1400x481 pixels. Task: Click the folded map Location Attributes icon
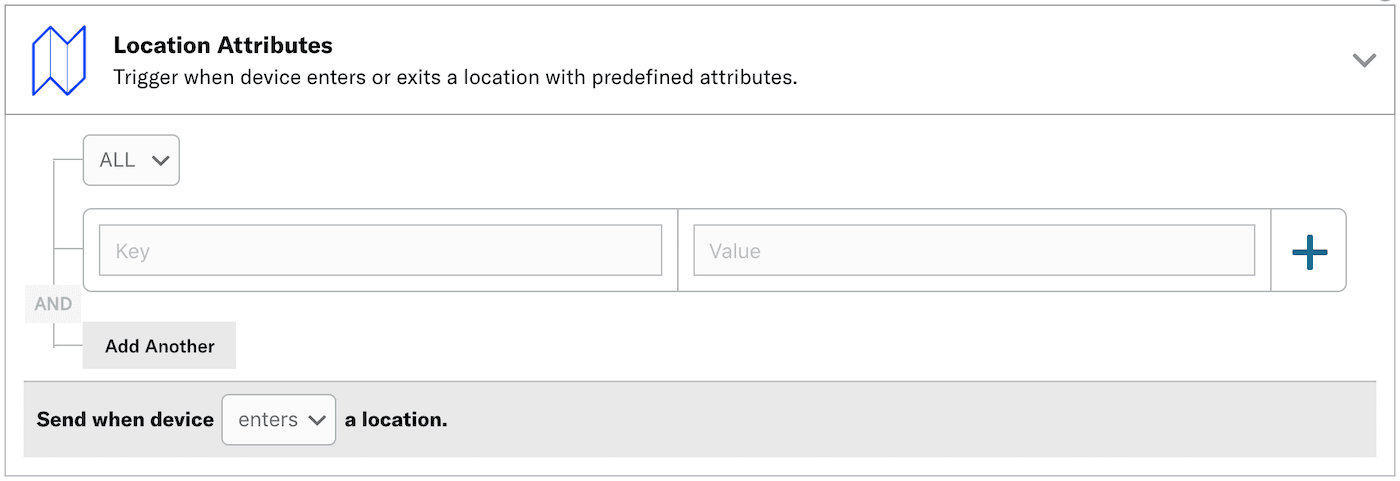59,60
